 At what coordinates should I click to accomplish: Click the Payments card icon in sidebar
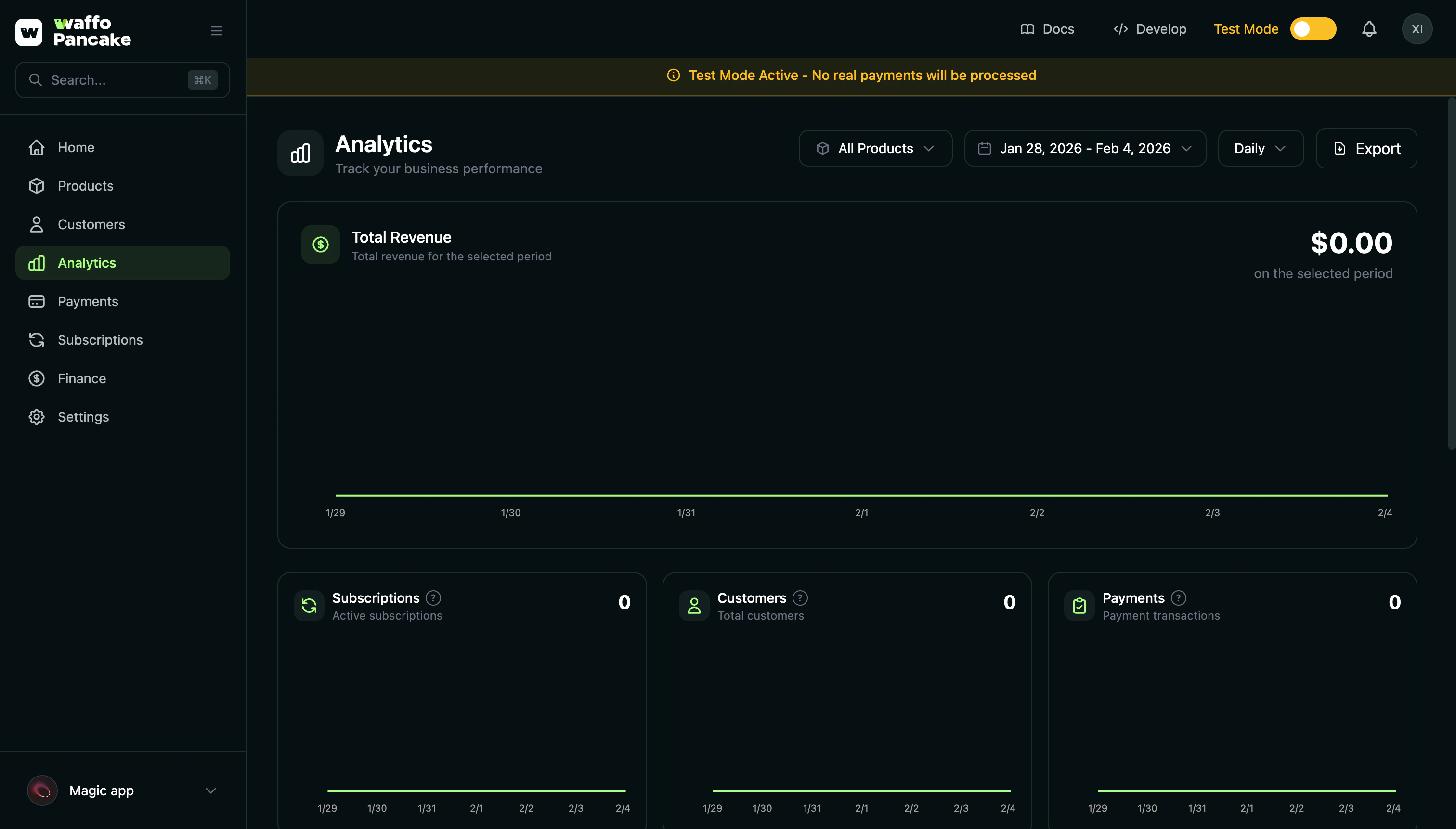tap(37, 301)
